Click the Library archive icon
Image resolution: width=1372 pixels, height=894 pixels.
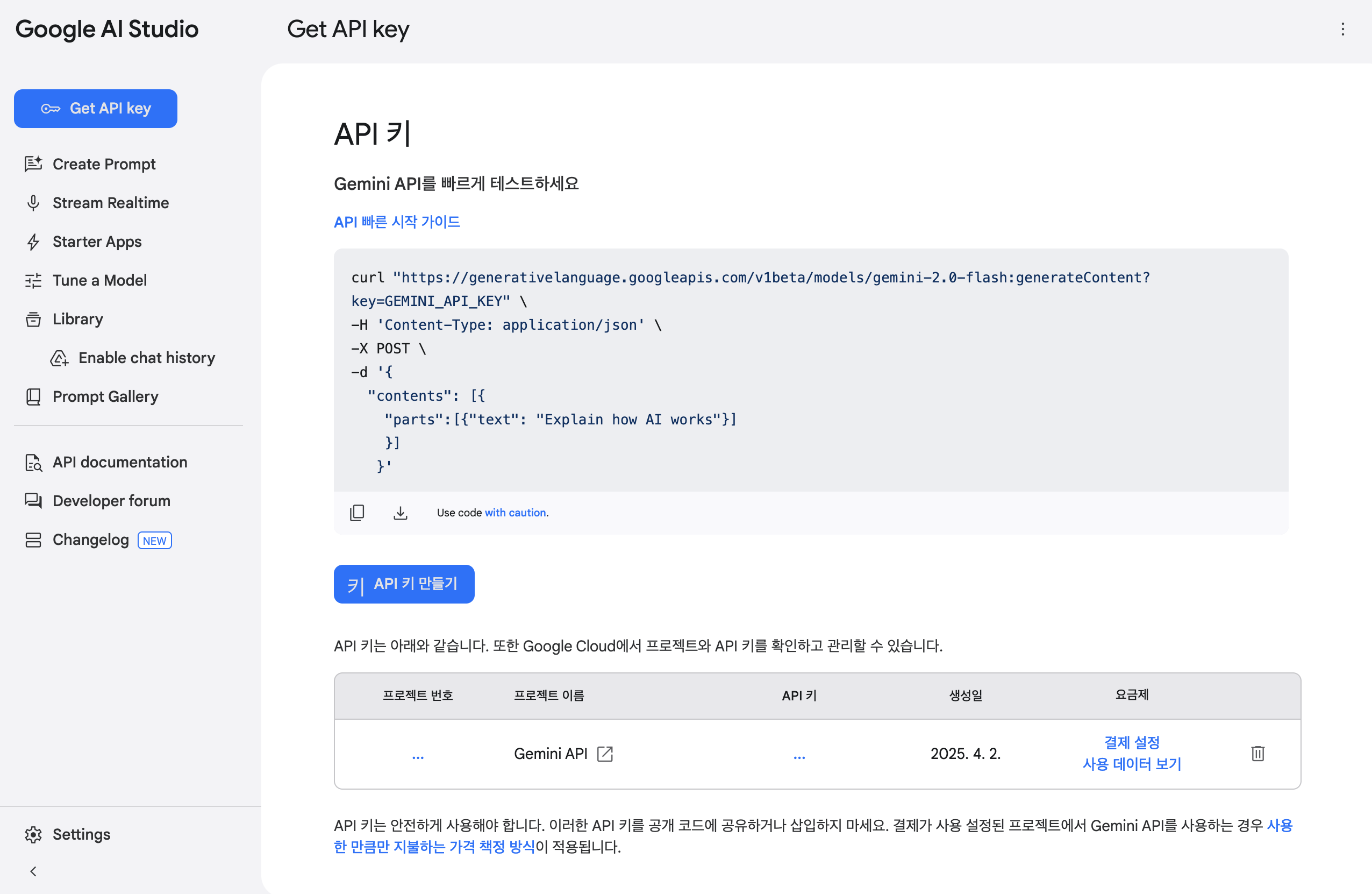click(x=33, y=319)
